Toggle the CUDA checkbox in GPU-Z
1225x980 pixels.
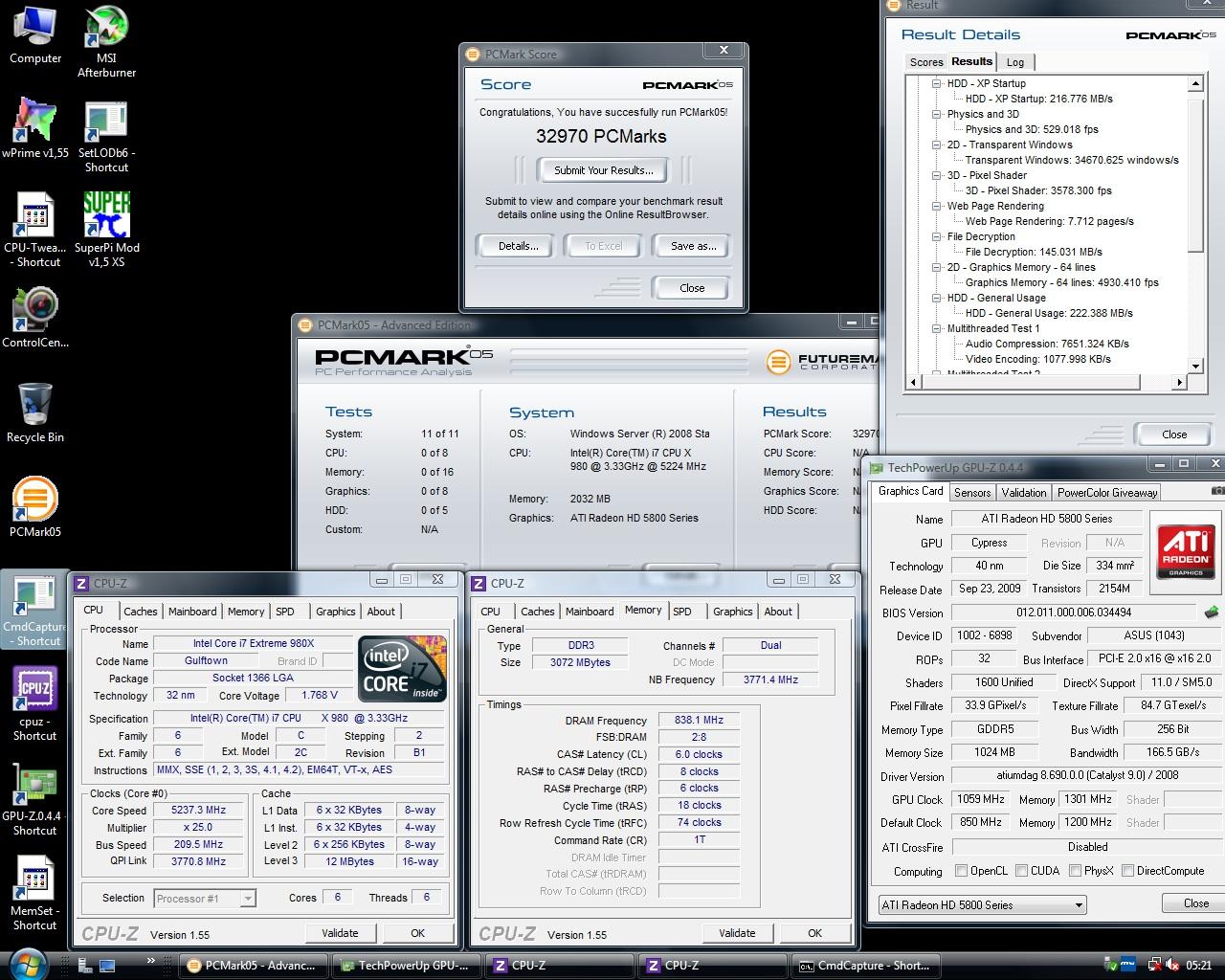pyautogui.click(x=1021, y=871)
